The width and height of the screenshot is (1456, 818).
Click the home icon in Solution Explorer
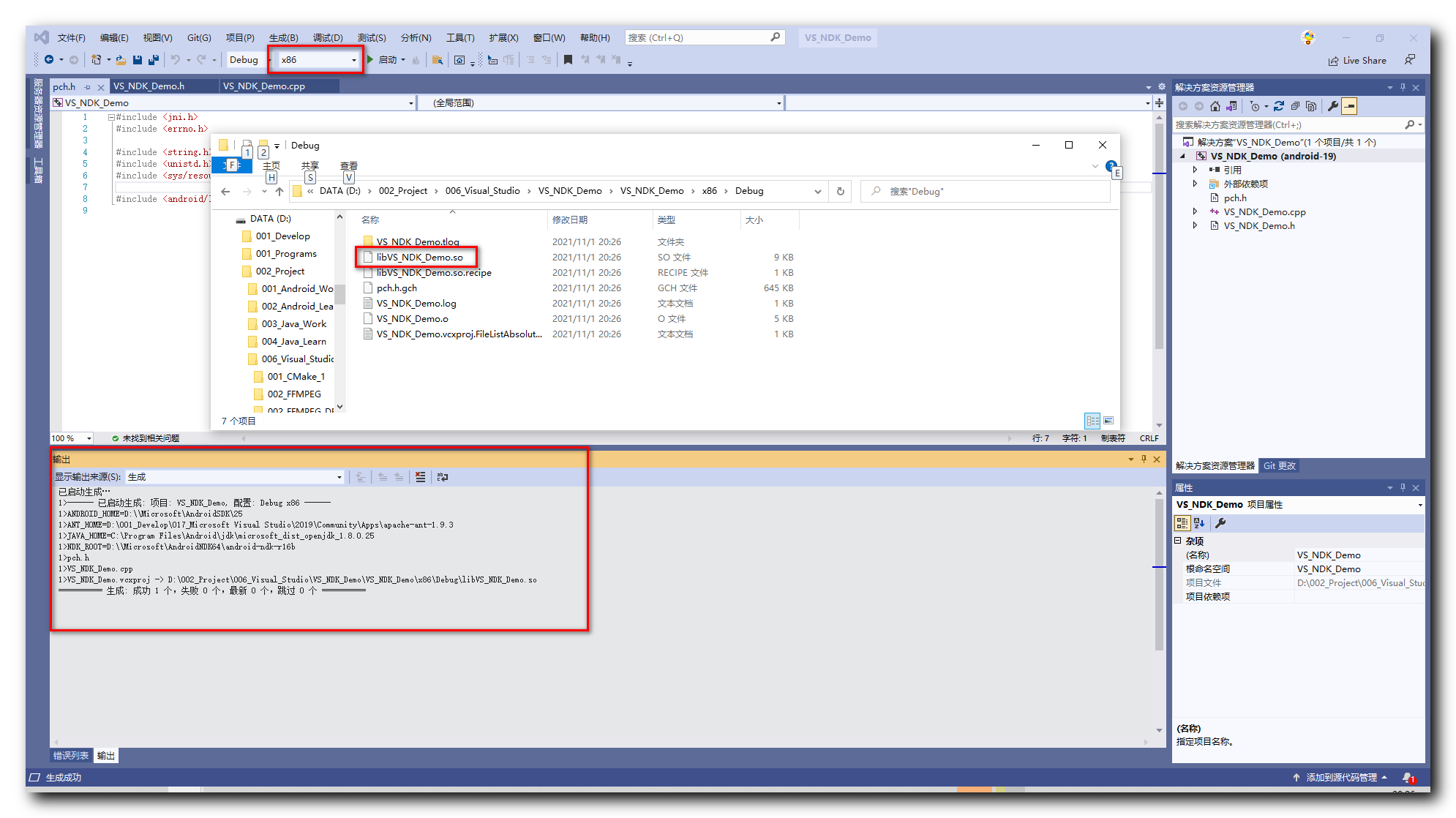1215,106
